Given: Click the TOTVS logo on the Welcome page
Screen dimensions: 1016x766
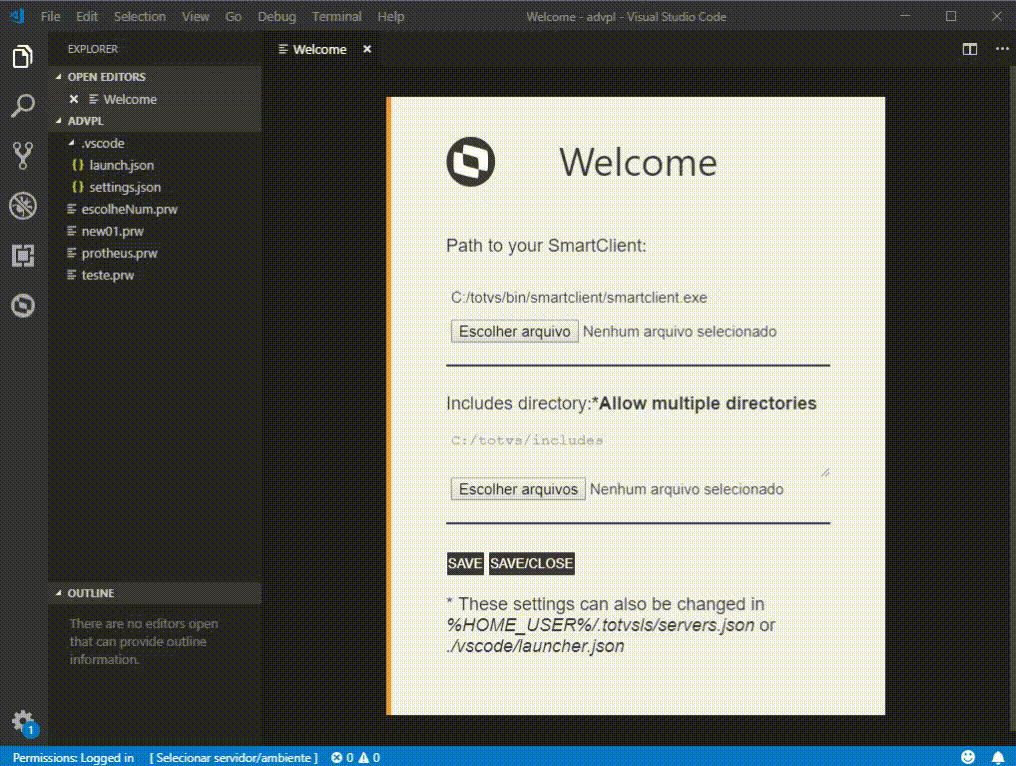Looking at the screenshot, I should coord(470,161).
